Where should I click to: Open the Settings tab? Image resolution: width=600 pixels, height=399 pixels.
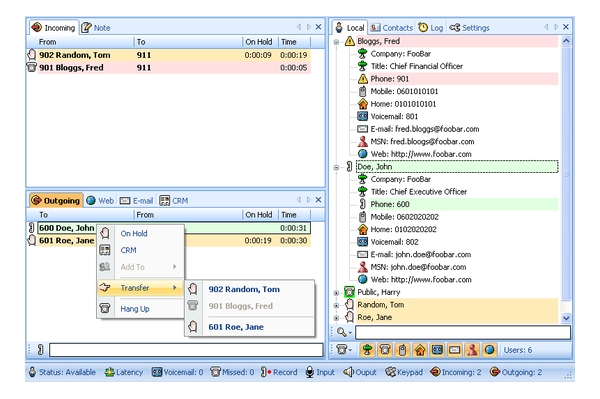tap(469, 28)
